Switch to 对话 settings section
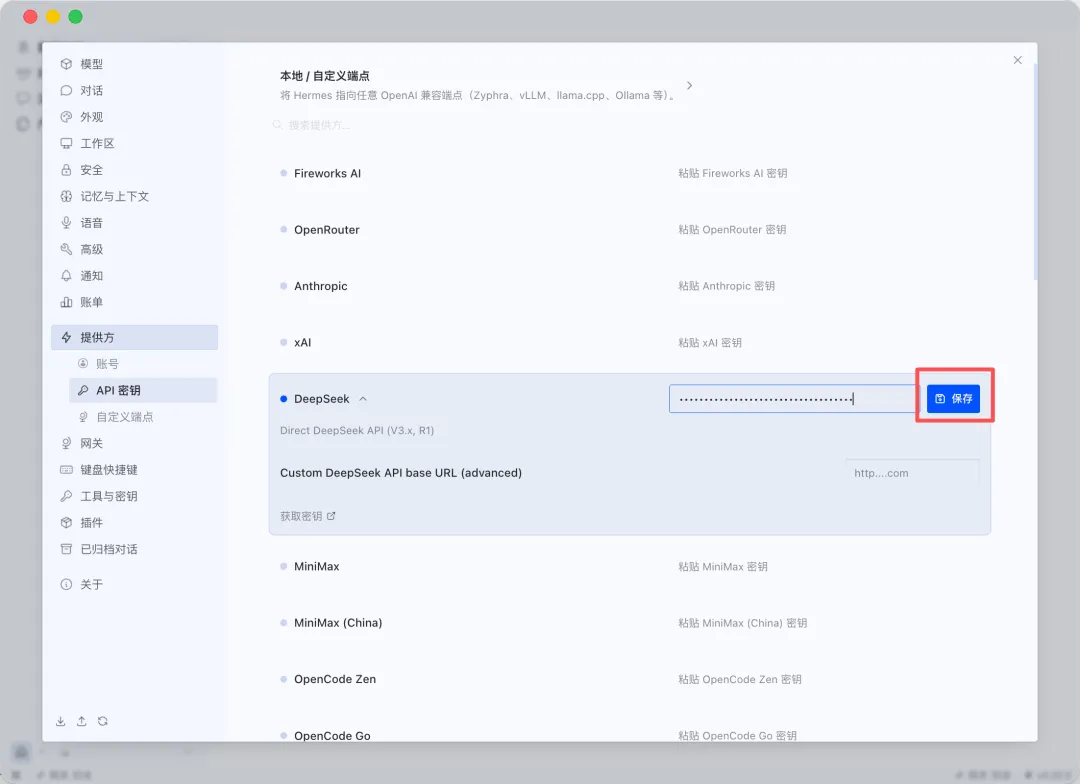This screenshot has width=1080, height=784. [134, 90]
